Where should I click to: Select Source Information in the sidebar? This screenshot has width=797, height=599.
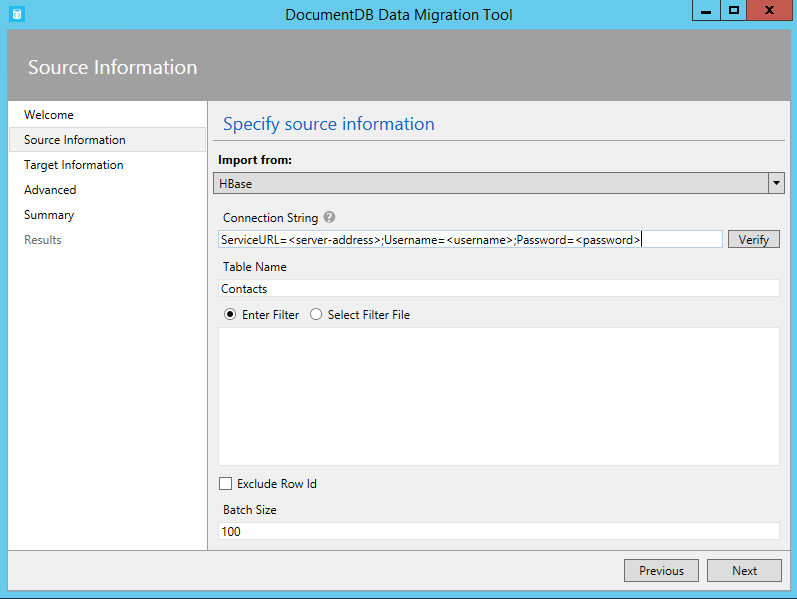pos(75,140)
